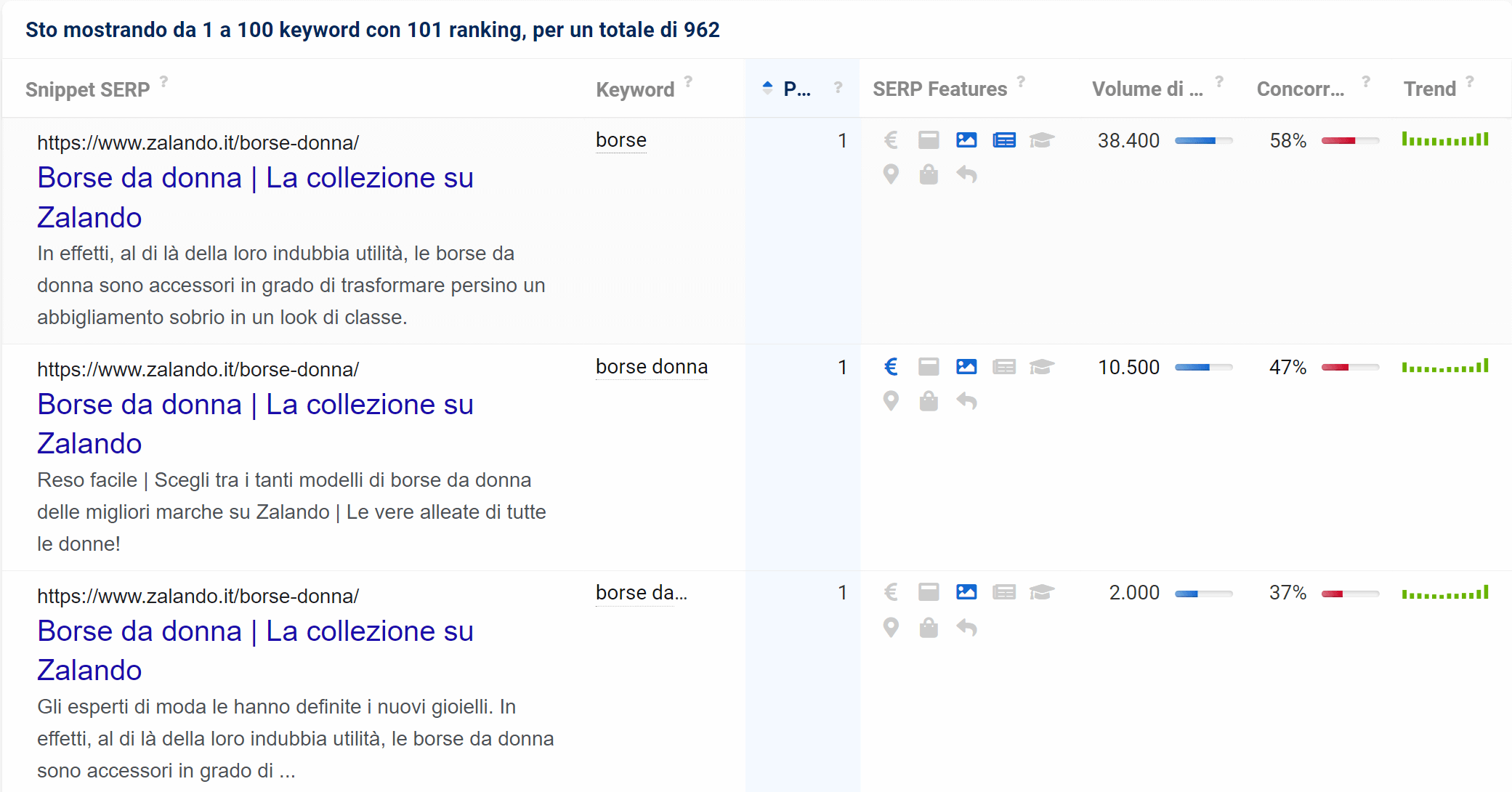Click the SERP Features column header
Viewport: 1512px width, 792px height.
[939, 89]
